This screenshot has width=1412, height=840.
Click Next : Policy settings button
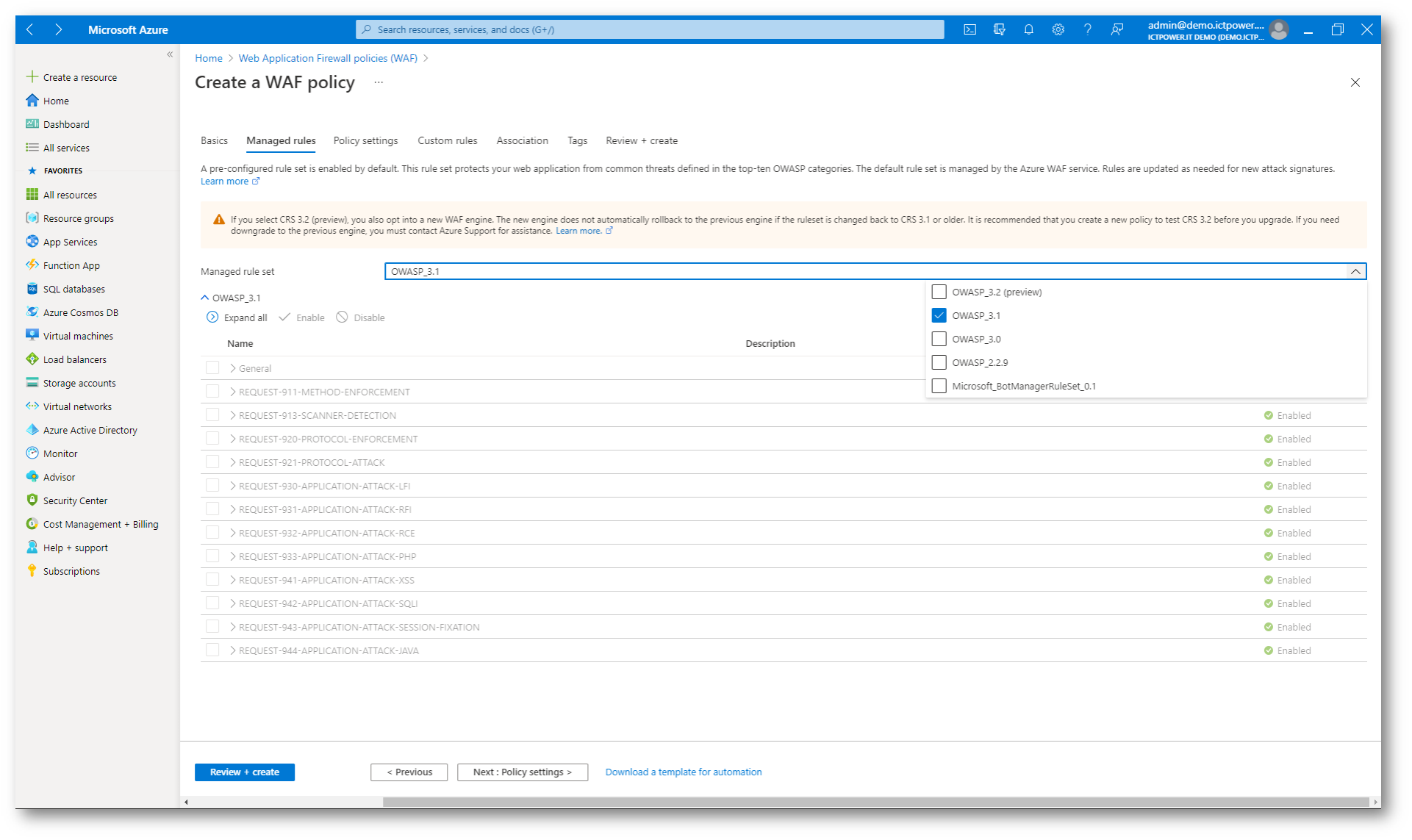point(522,772)
